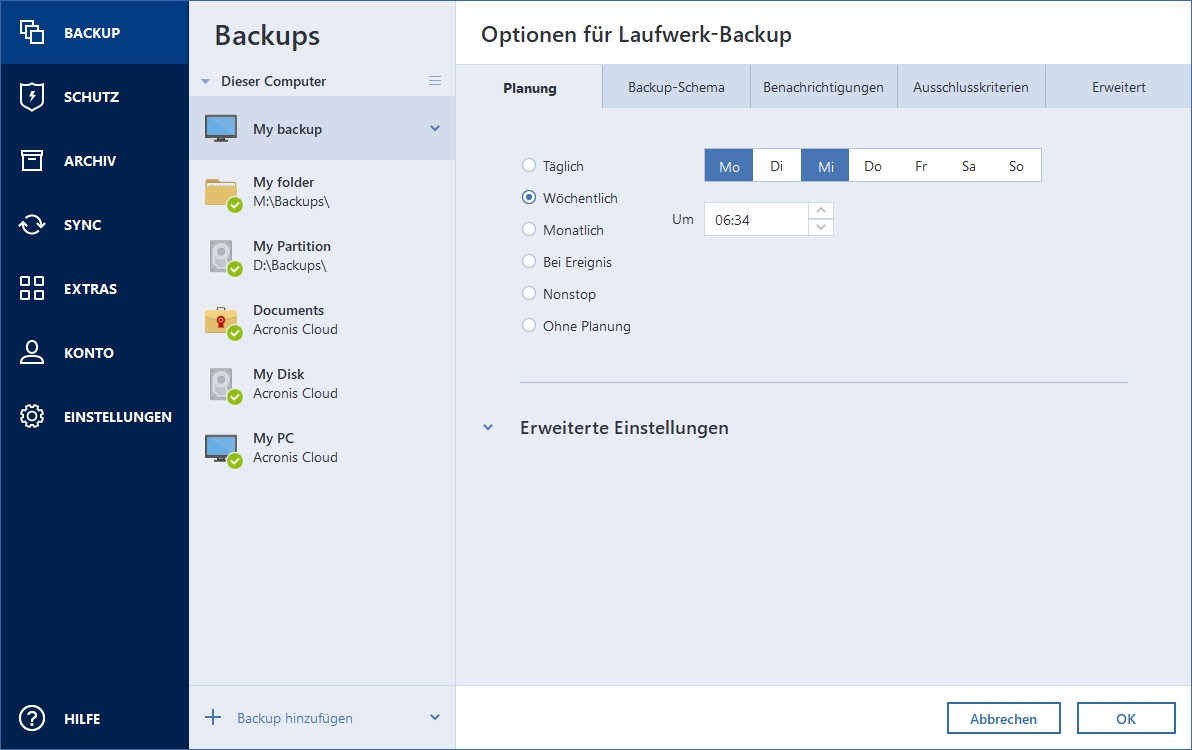The width and height of the screenshot is (1192, 750).
Task: Toggle the Do weekday button
Action: pyautogui.click(x=872, y=165)
